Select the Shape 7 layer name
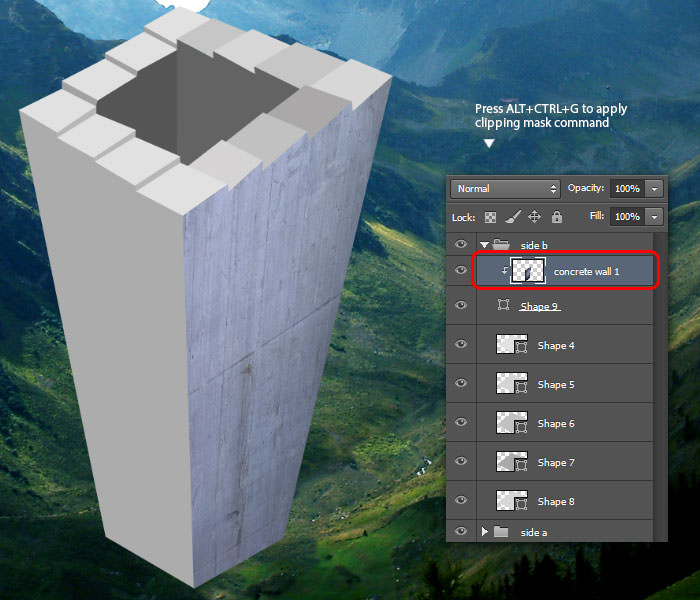The image size is (700, 600). (x=556, y=462)
